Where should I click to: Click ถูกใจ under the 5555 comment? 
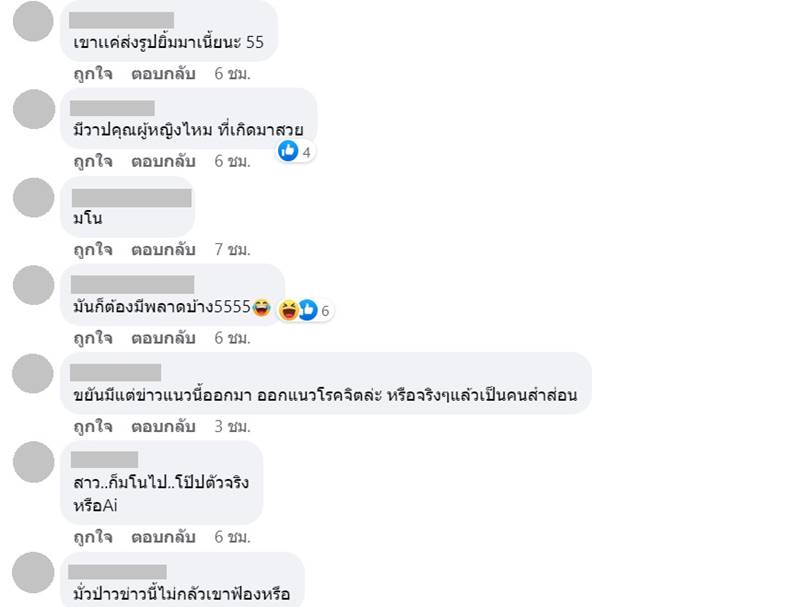(x=93, y=338)
